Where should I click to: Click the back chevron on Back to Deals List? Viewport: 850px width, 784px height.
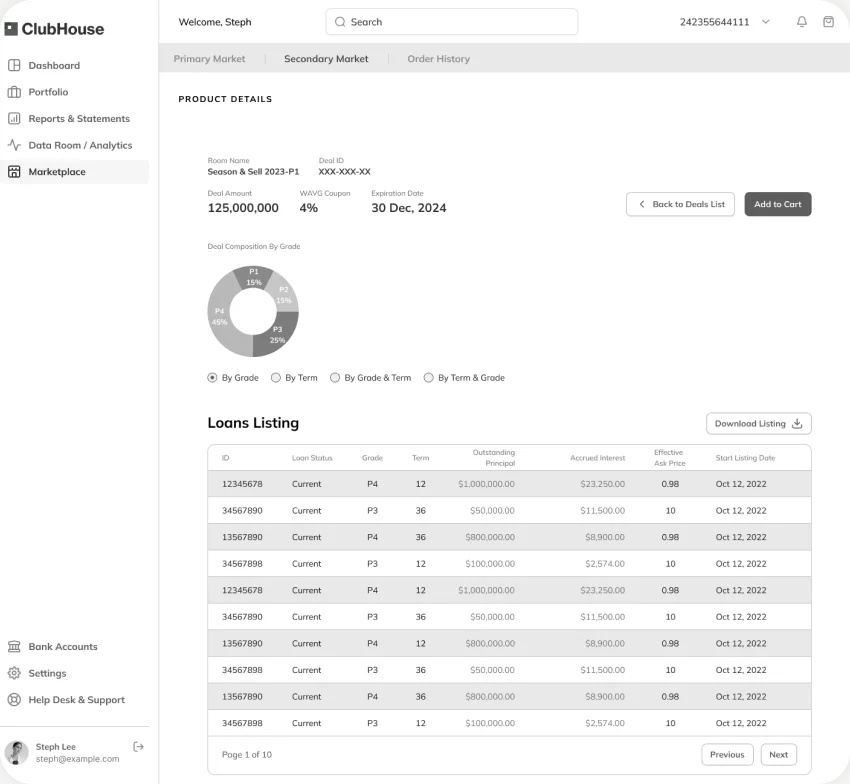642,204
